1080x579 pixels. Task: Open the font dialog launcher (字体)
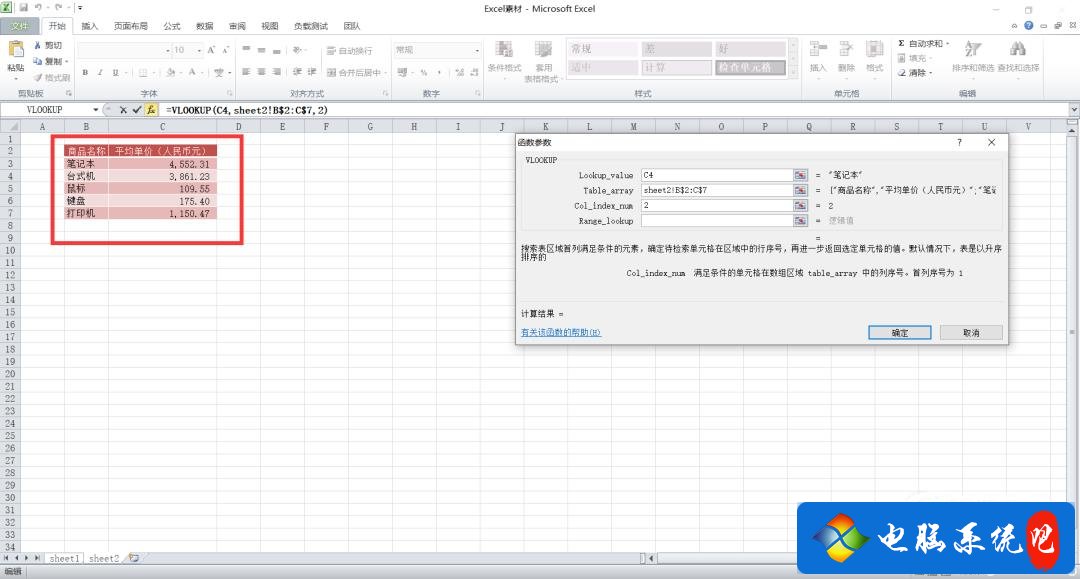tap(230, 93)
